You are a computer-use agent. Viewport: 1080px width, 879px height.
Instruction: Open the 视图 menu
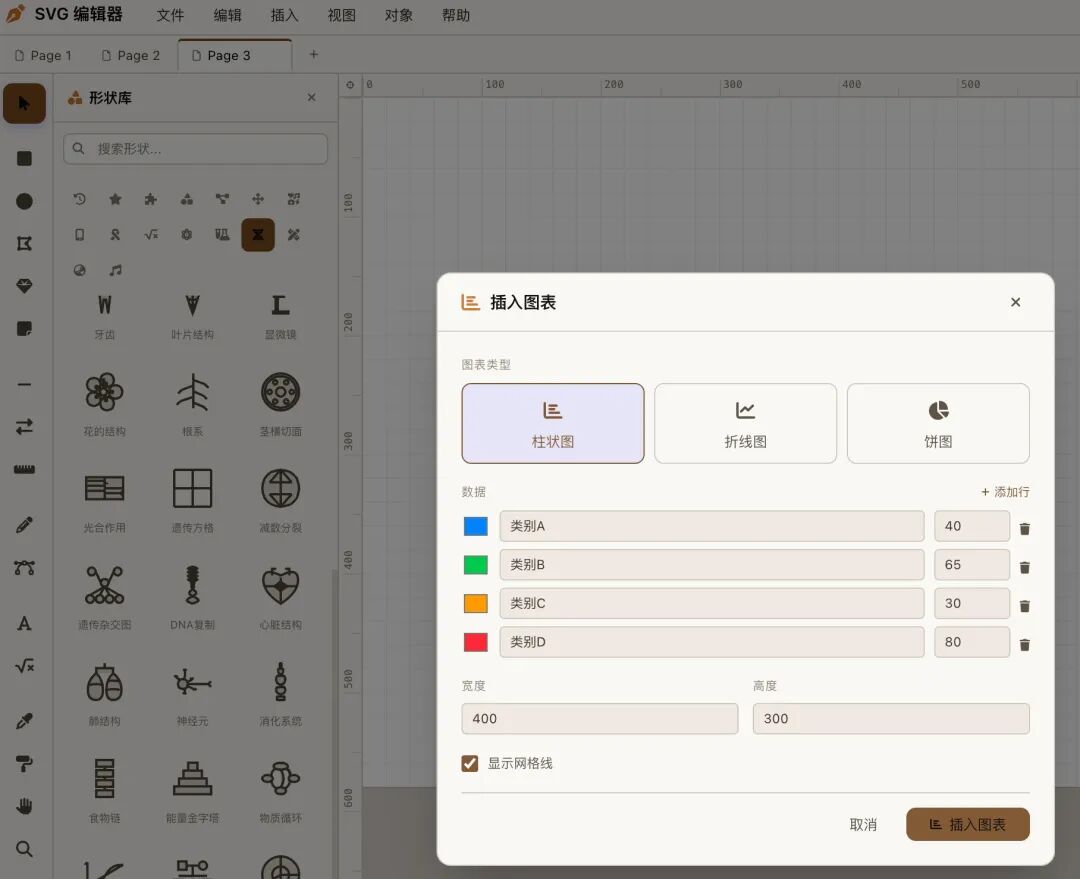[342, 15]
